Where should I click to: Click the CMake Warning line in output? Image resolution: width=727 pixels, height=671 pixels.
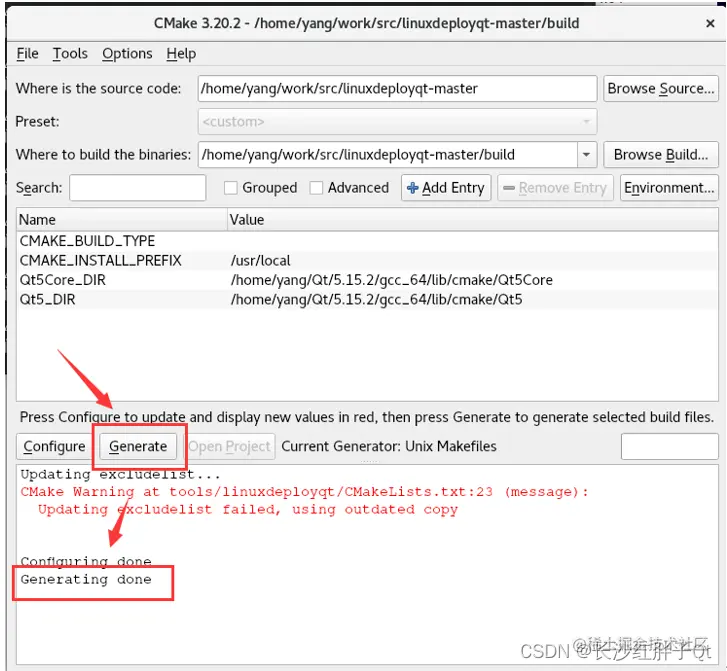click(x=305, y=492)
